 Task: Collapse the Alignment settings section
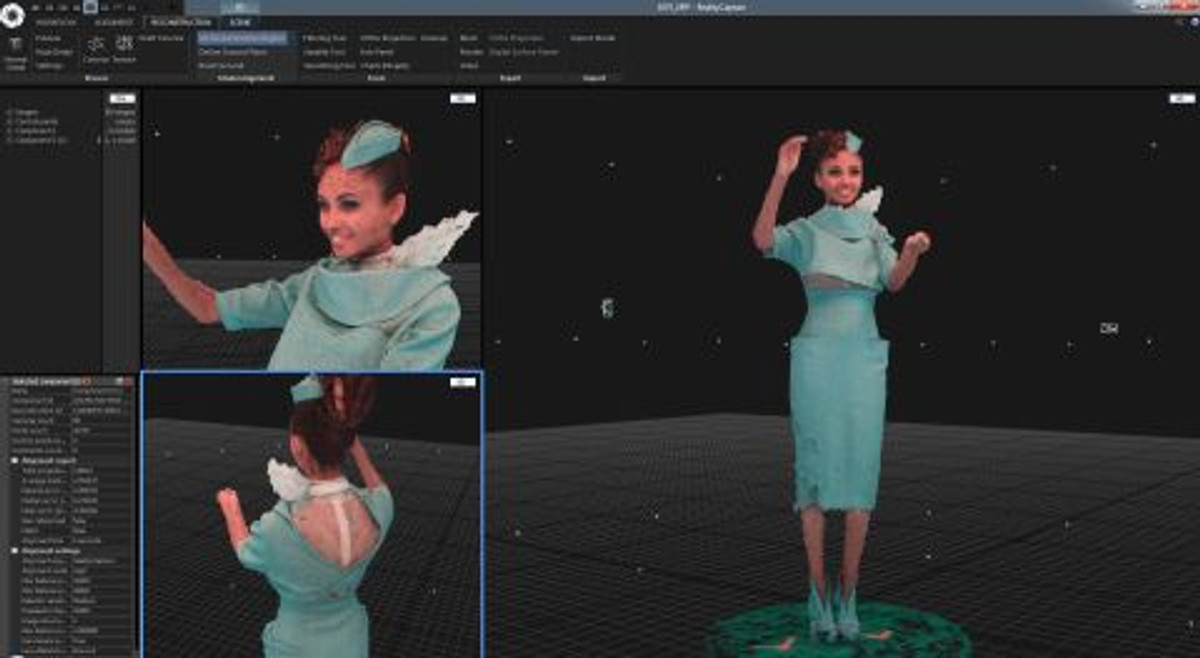[14, 550]
